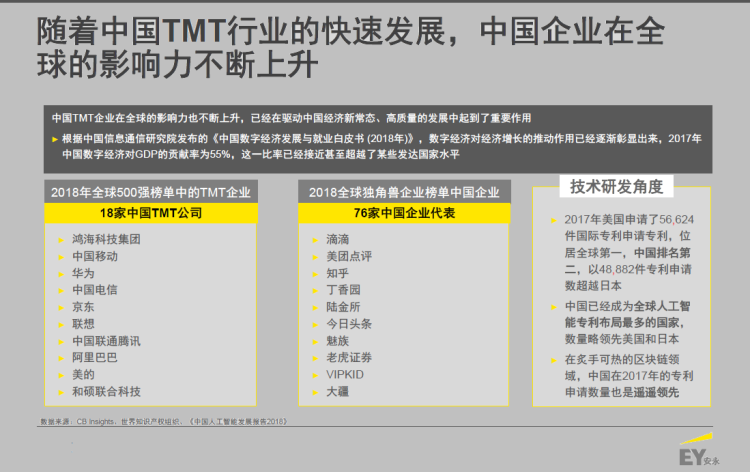The image size is (750, 472).
Task: Click the paragraph starting '根据中国信息通信研究院发布的'
Action: click(x=381, y=146)
